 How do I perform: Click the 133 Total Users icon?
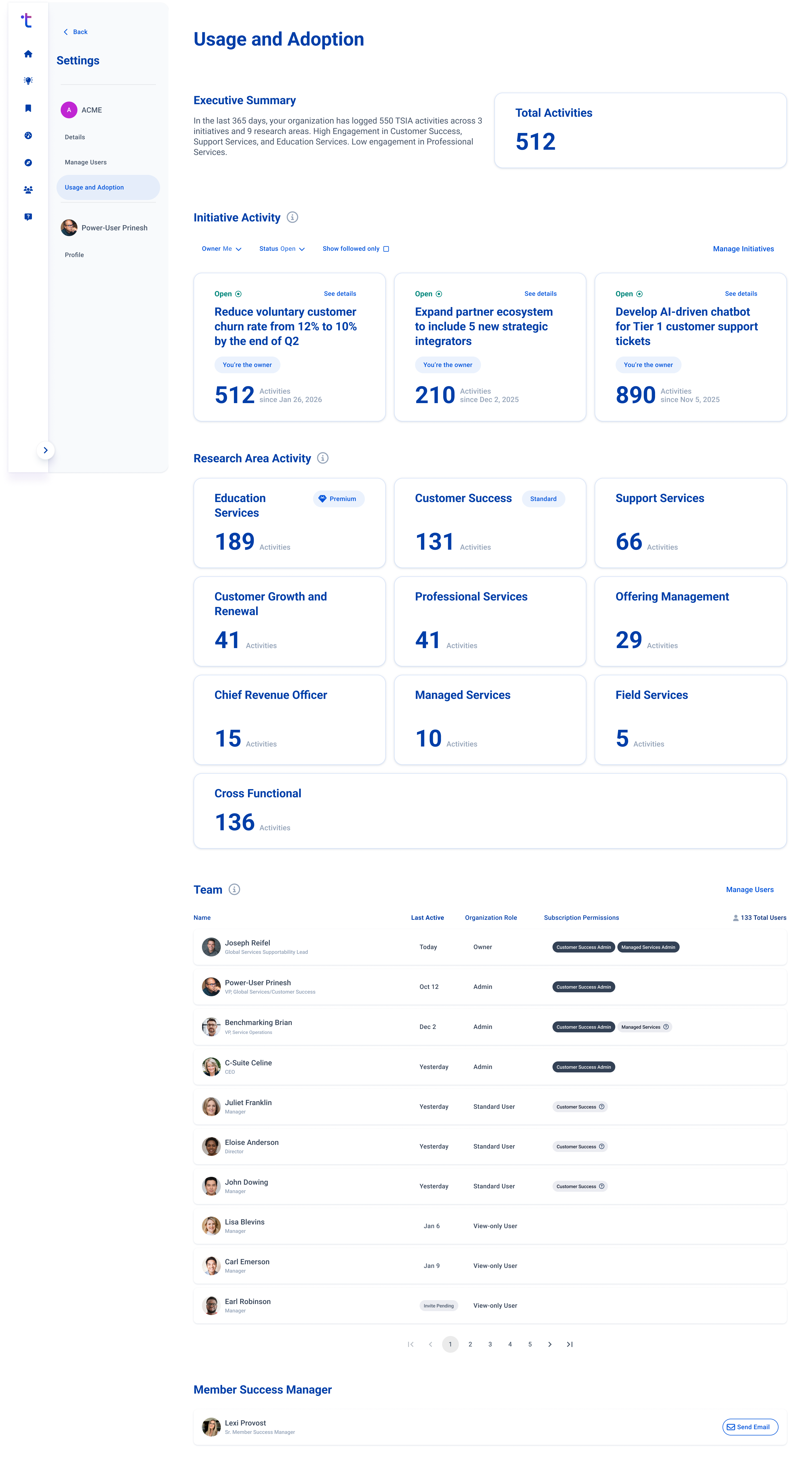coord(736,918)
